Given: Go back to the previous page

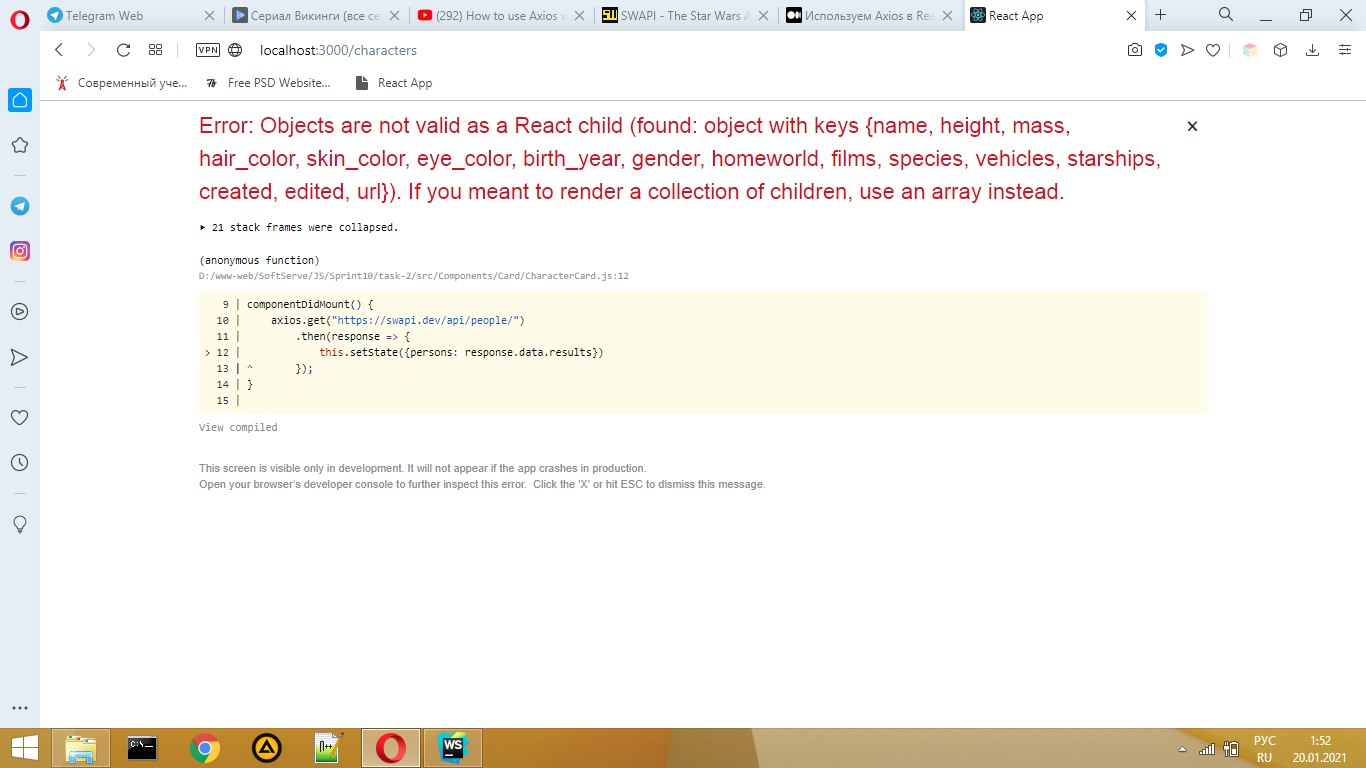Looking at the screenshot, I should pyautogui.click(x=59, y=50).
